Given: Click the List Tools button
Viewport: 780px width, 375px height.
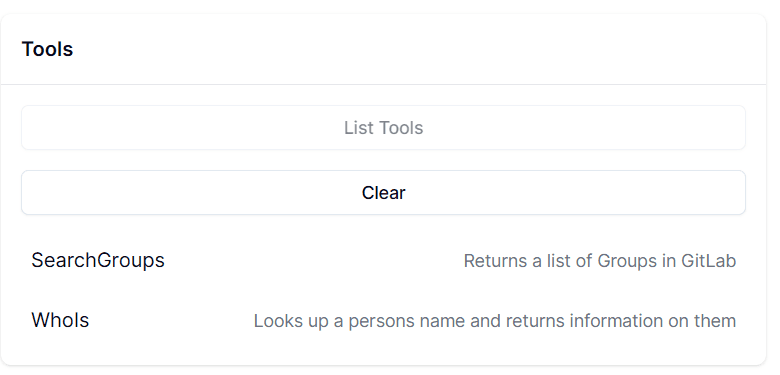Looking at the screenshot, I should click(383, 127).
